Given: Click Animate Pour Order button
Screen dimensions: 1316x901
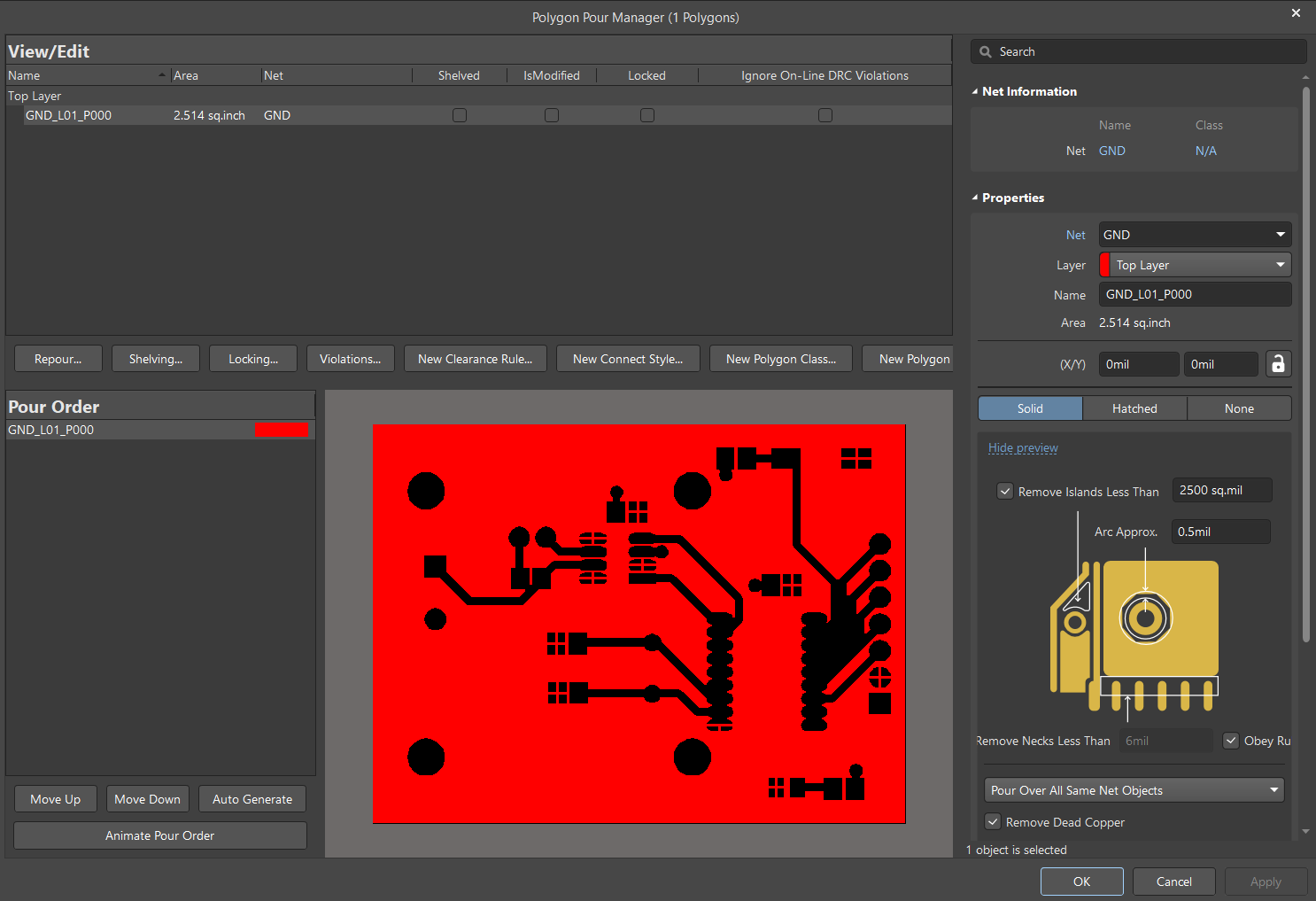Looking at the screenshot, I should [160, 835].
